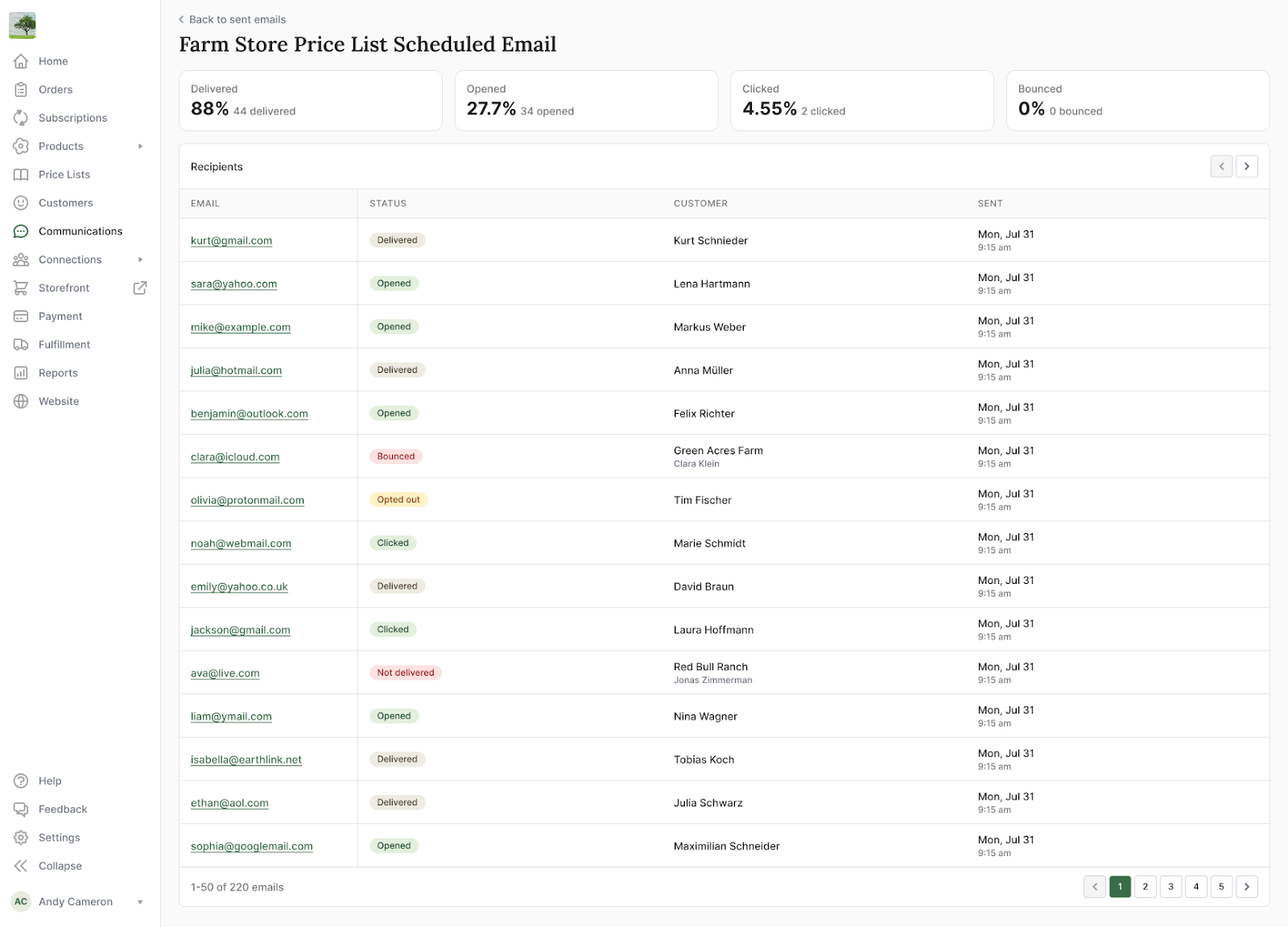Screen dimensions: 1288x927
Task: Click the farm tree logo
Action: [x=23, y=25]
